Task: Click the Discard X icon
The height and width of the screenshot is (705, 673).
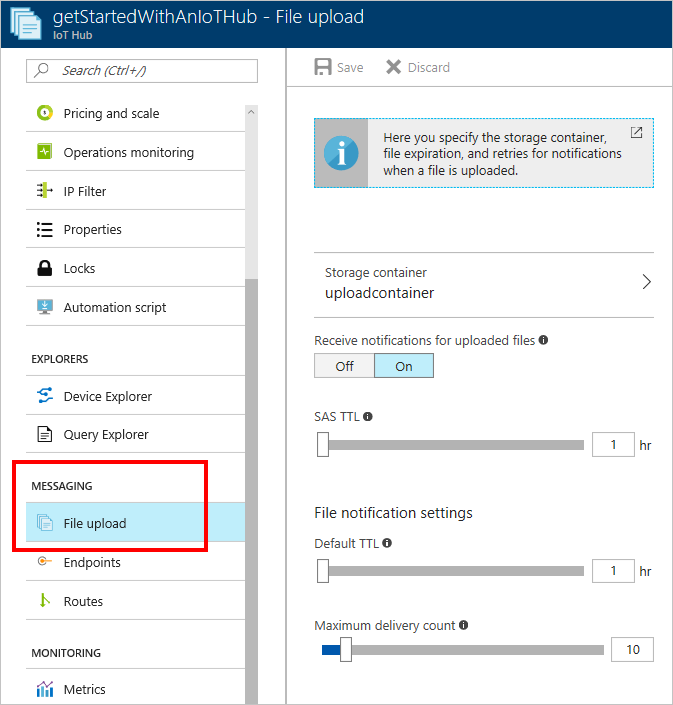Action: point(393,67)
